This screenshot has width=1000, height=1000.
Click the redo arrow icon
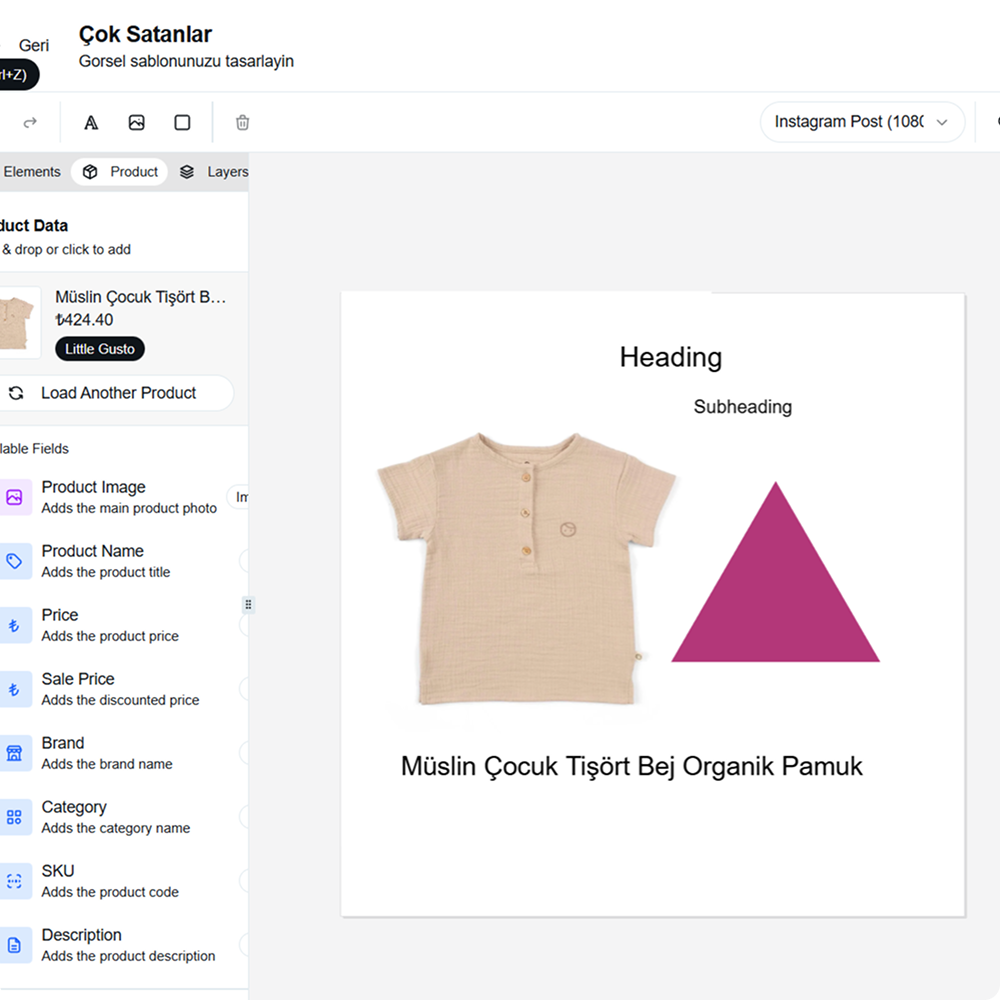[x=30, y=122]
